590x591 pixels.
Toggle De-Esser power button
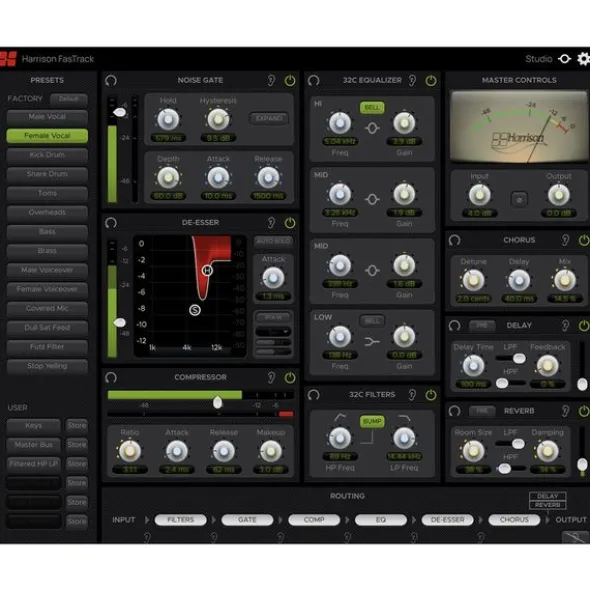[x=290, y=223]
